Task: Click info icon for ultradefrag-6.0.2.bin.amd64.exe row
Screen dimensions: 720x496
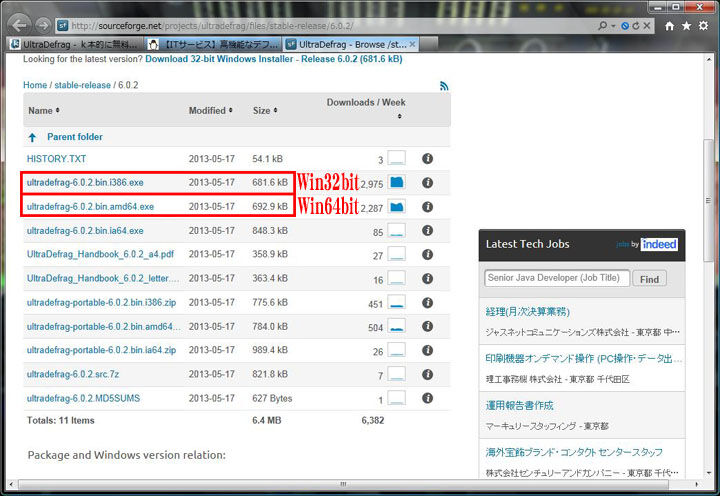Action: pyautogui.click(x=428, y=207)
